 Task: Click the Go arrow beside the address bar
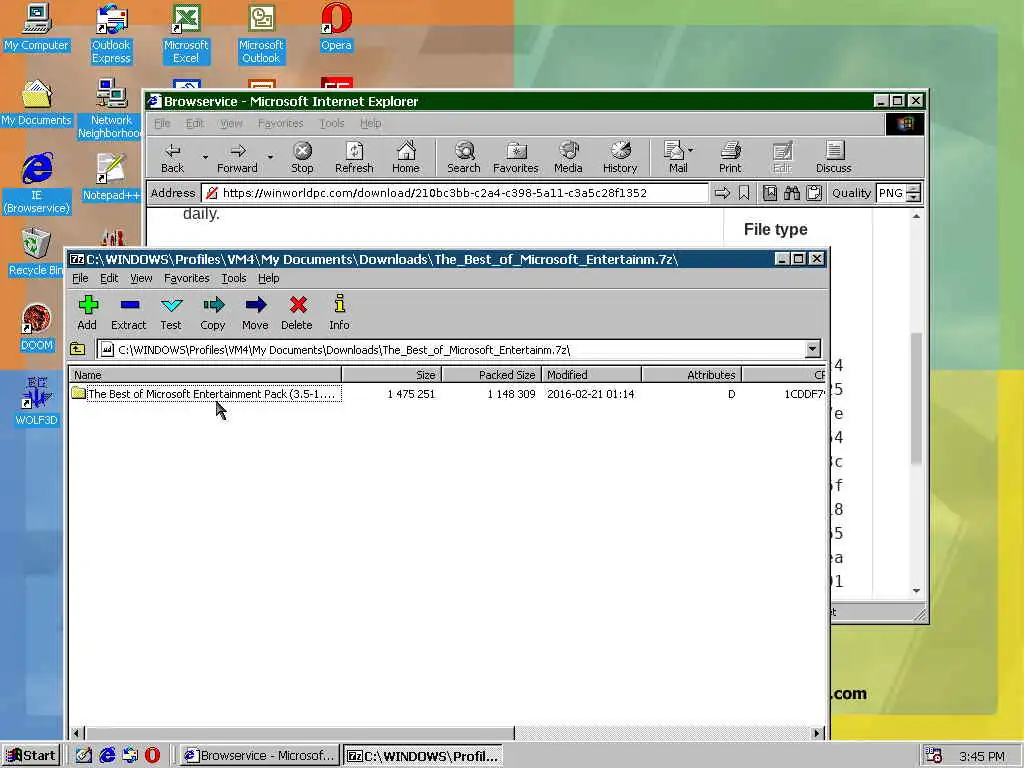722,193
